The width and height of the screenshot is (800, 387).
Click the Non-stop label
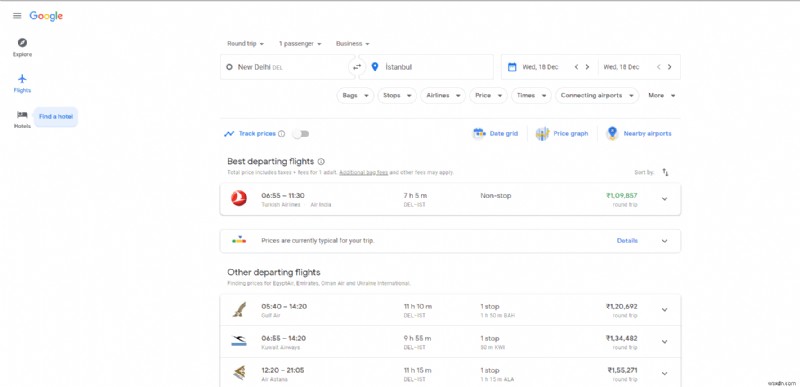tap(495, 195)
